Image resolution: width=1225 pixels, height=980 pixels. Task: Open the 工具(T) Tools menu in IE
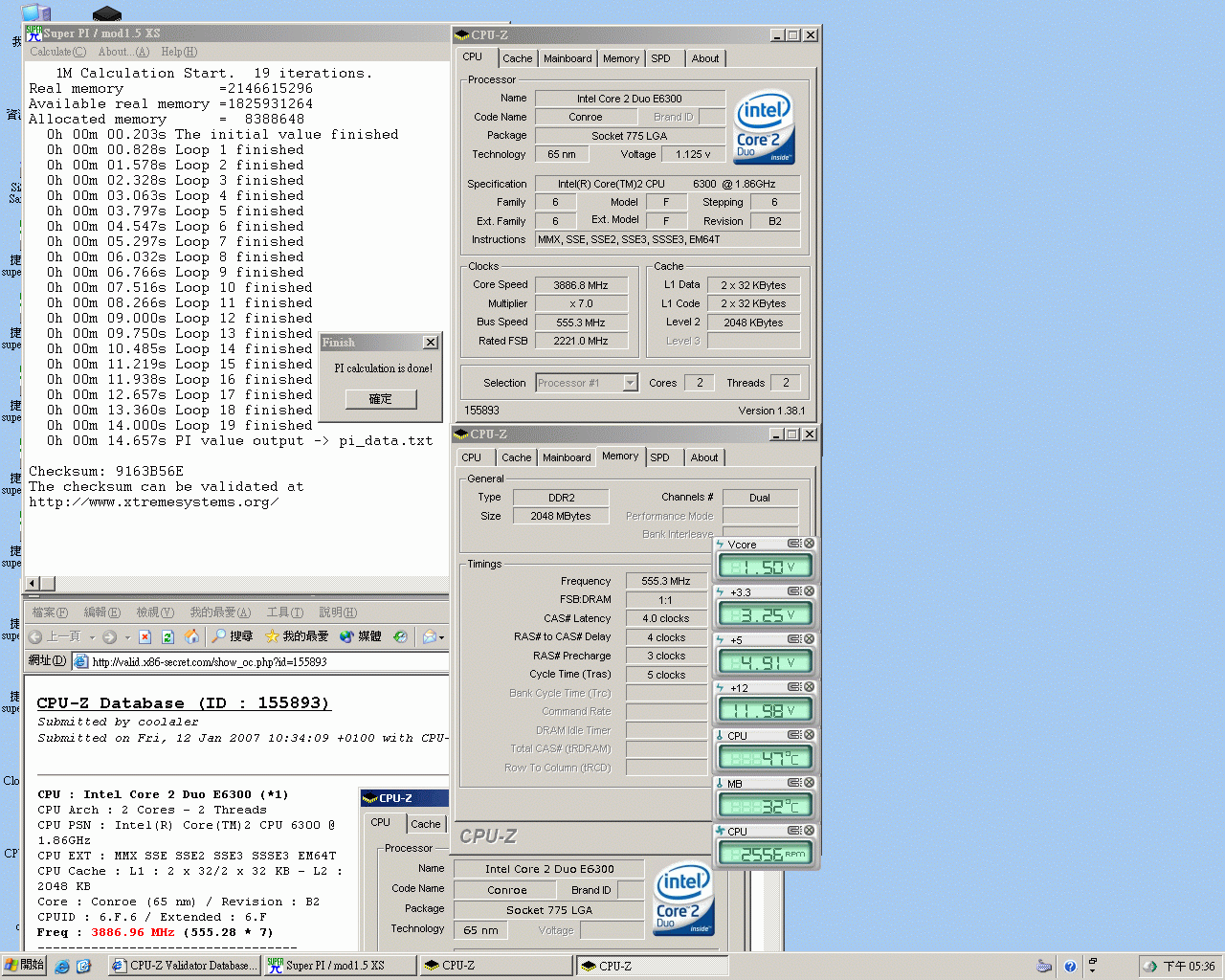pyautogui.click(x=284, y=612)
